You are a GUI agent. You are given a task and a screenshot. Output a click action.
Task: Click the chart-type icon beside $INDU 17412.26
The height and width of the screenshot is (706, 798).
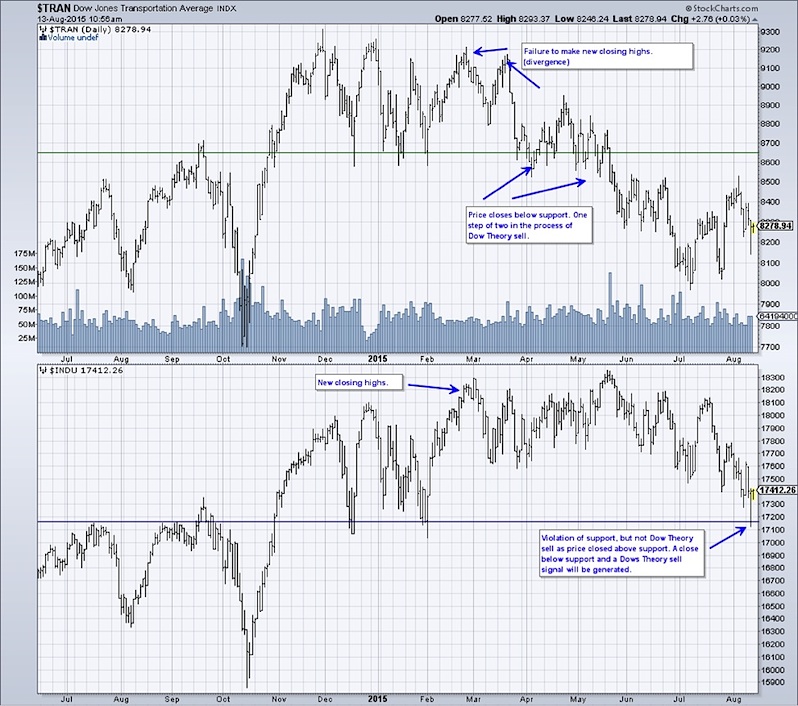tap(43, 370)
